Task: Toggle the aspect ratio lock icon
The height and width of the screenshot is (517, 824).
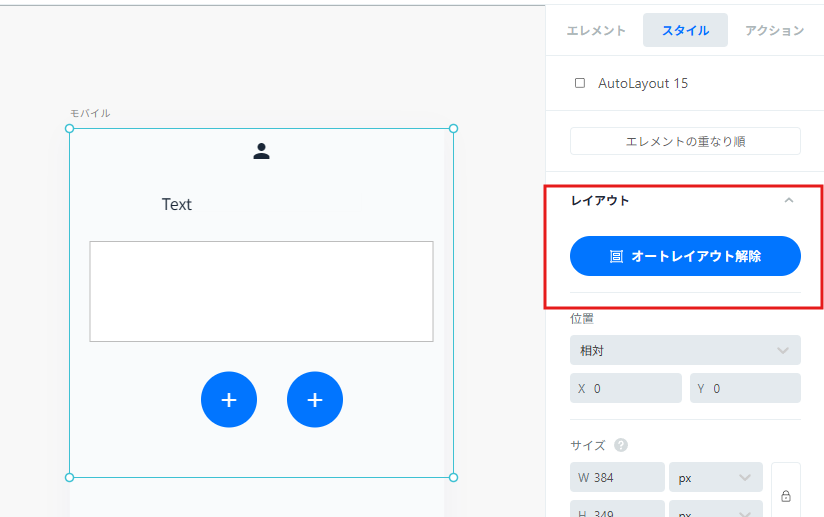Action: point(785,495)
